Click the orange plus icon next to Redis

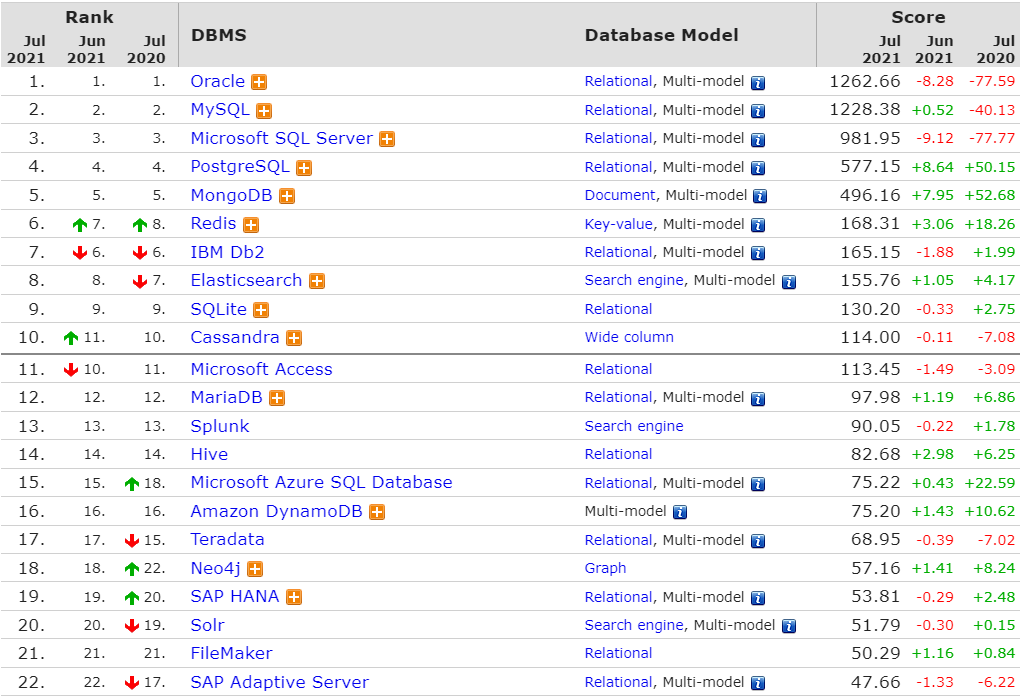[250, 225]
